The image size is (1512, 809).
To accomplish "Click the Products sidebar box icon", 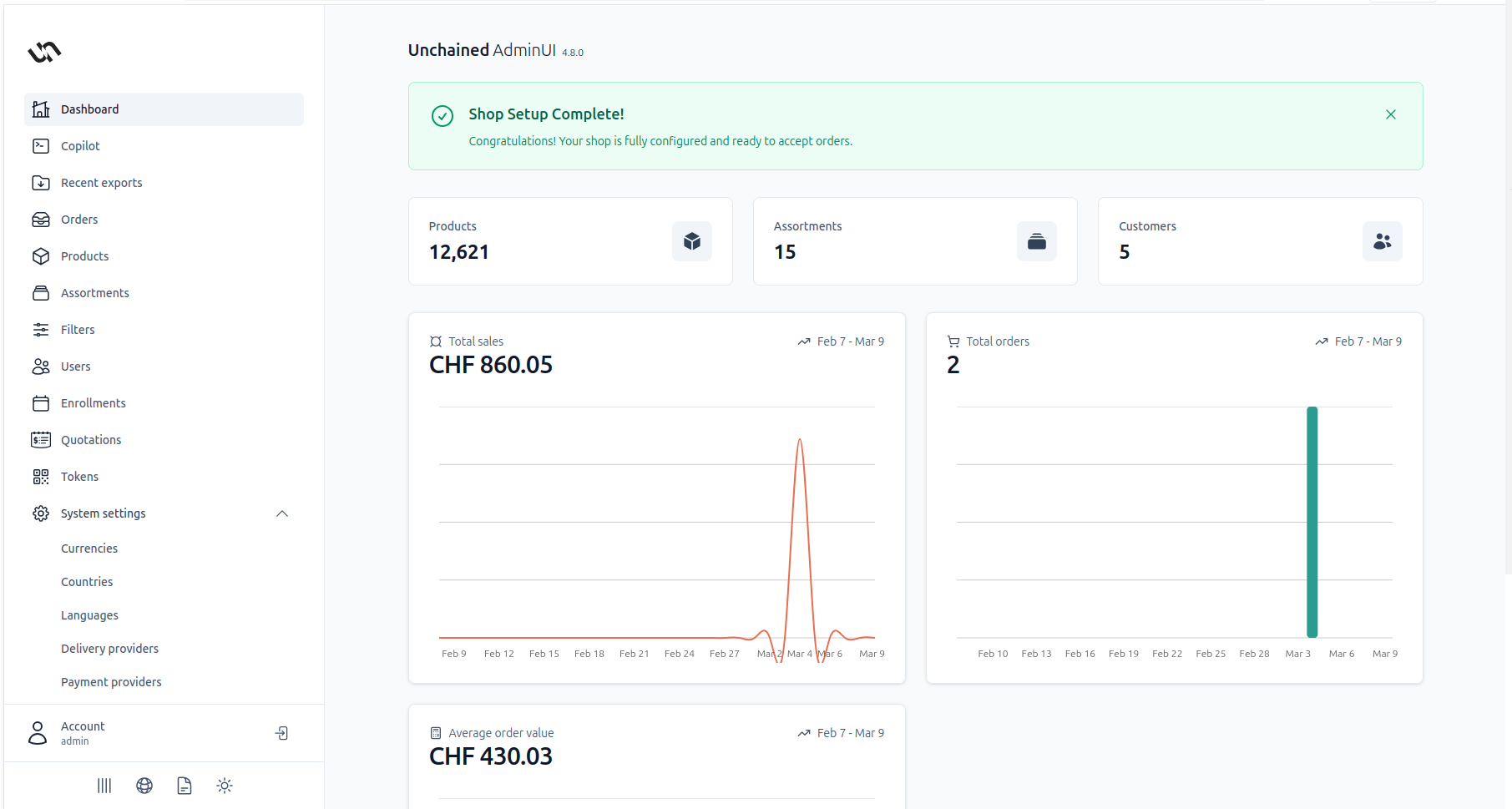I will tap(41, 256).
